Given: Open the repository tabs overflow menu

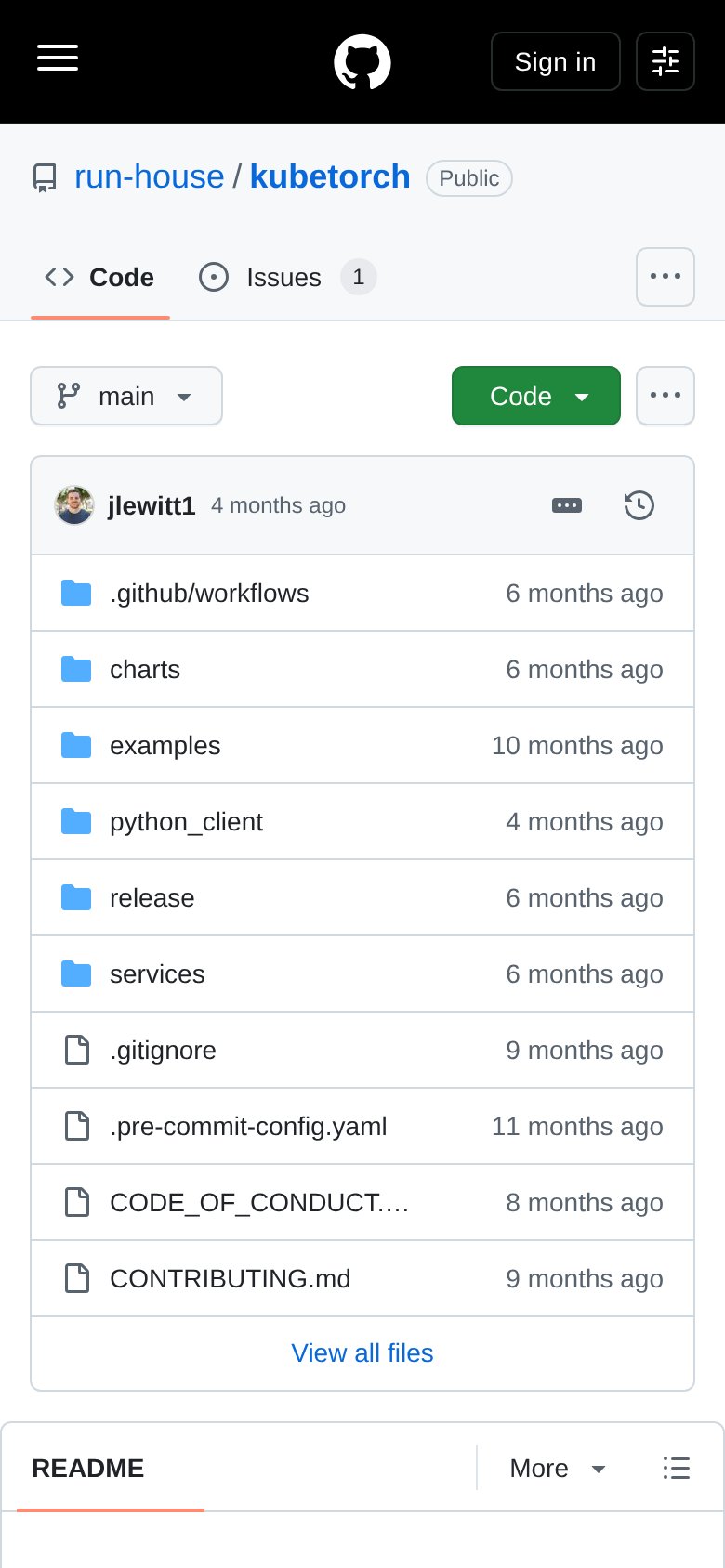Looking at the screenshot, I should (666, 277).
